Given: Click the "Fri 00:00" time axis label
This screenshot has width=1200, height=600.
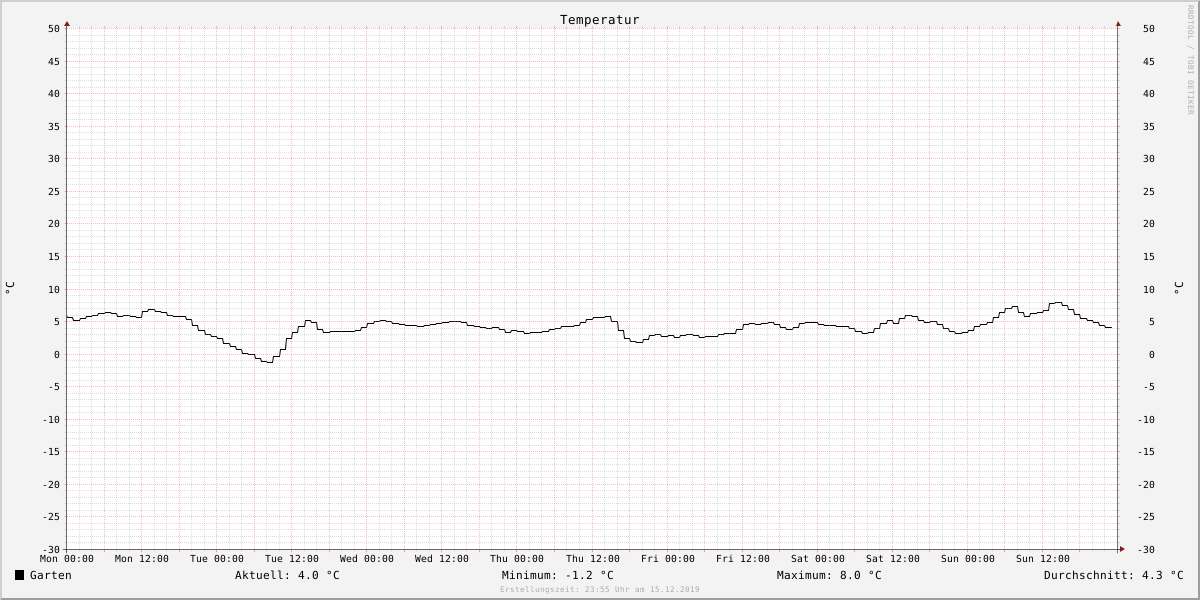Looking at the screenshot, I should [x=668, y=559].
